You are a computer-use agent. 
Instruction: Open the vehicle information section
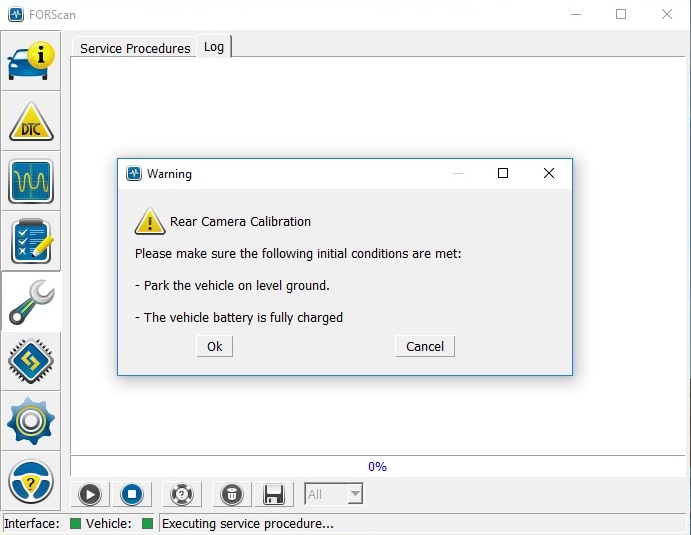tap(31, 60)
